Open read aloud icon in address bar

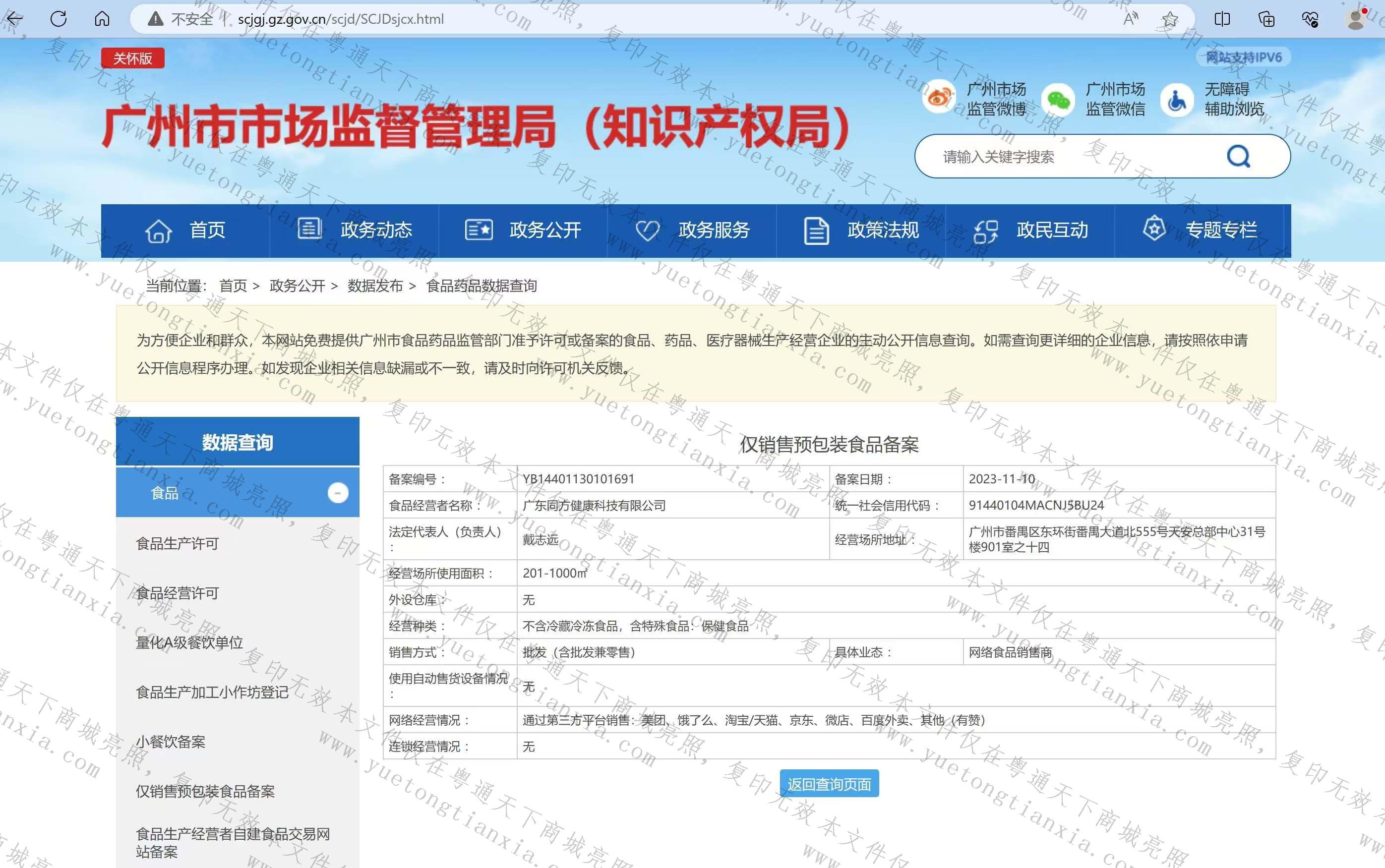(1130, 19)
